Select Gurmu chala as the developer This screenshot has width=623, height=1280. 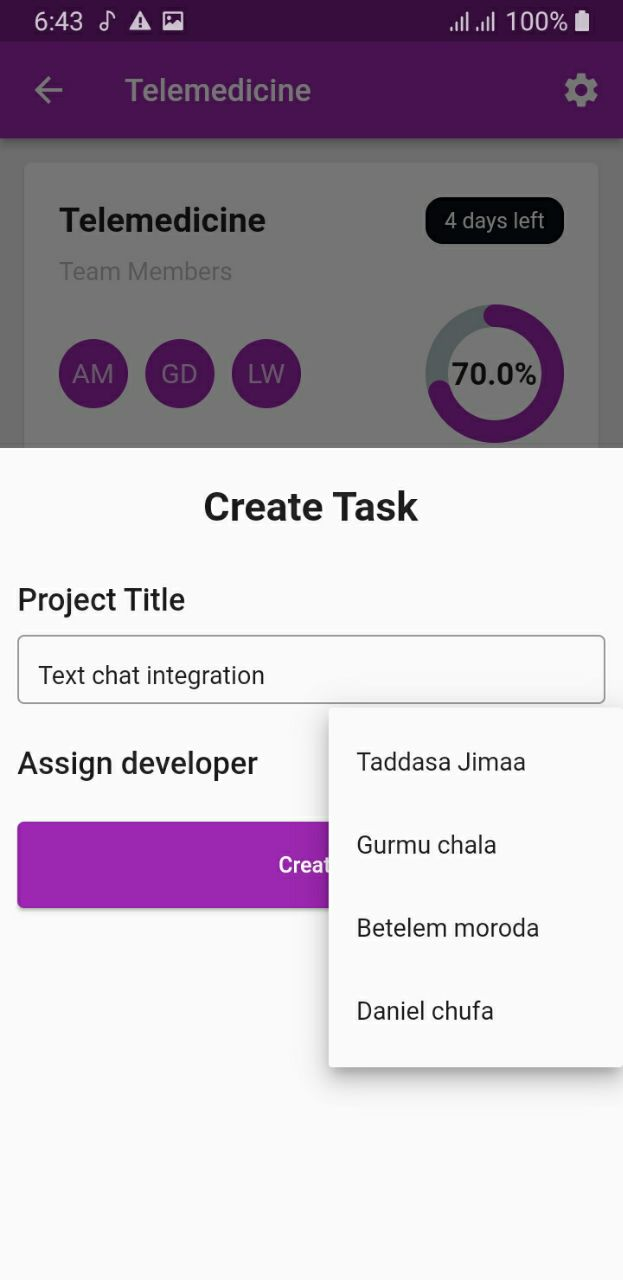(426, 845)
